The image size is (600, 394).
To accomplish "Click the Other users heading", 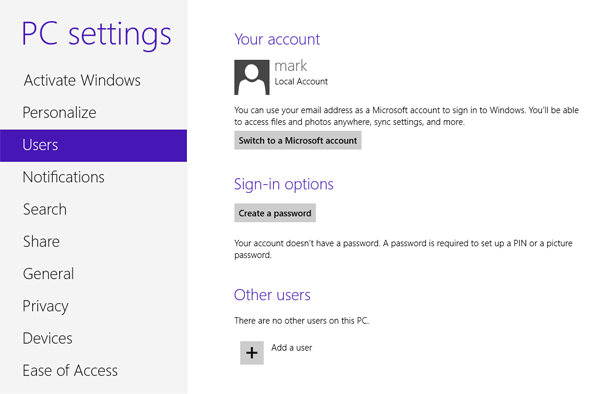I will tap(272, 295).
